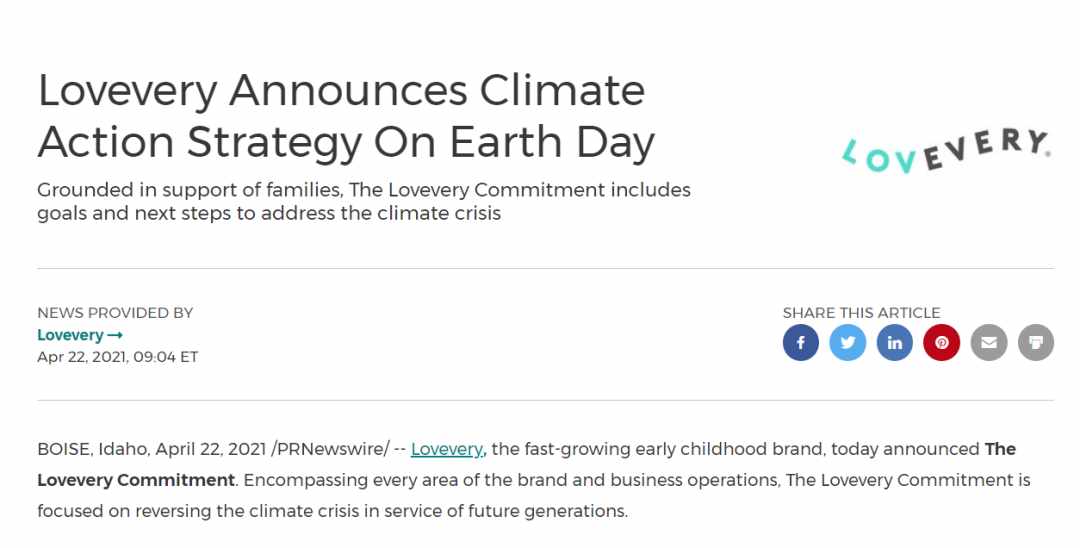Click the subheadline starting with Grounded in support
Viewport: 1080px width, 548px height.
click(364, 201)
